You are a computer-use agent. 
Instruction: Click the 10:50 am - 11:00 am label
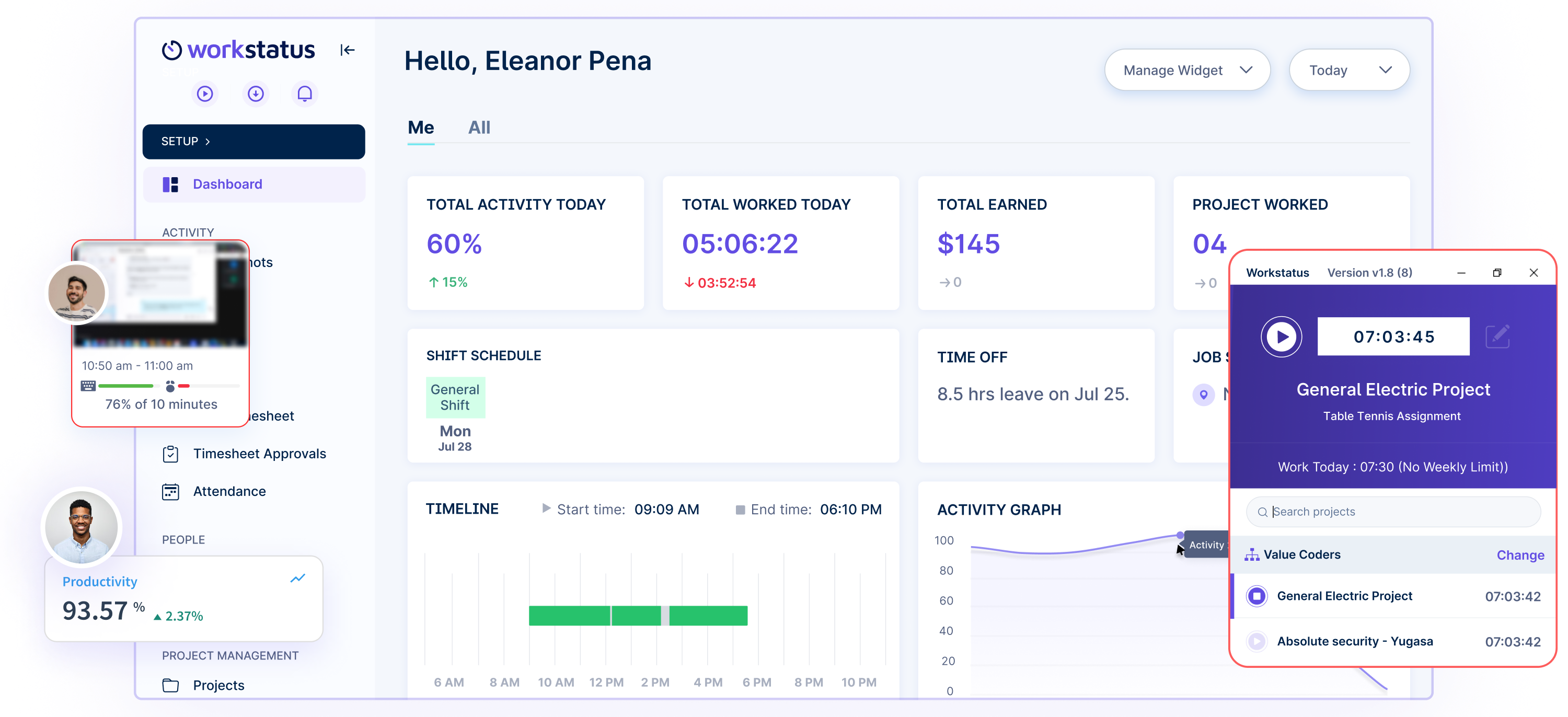click(137, 366)
